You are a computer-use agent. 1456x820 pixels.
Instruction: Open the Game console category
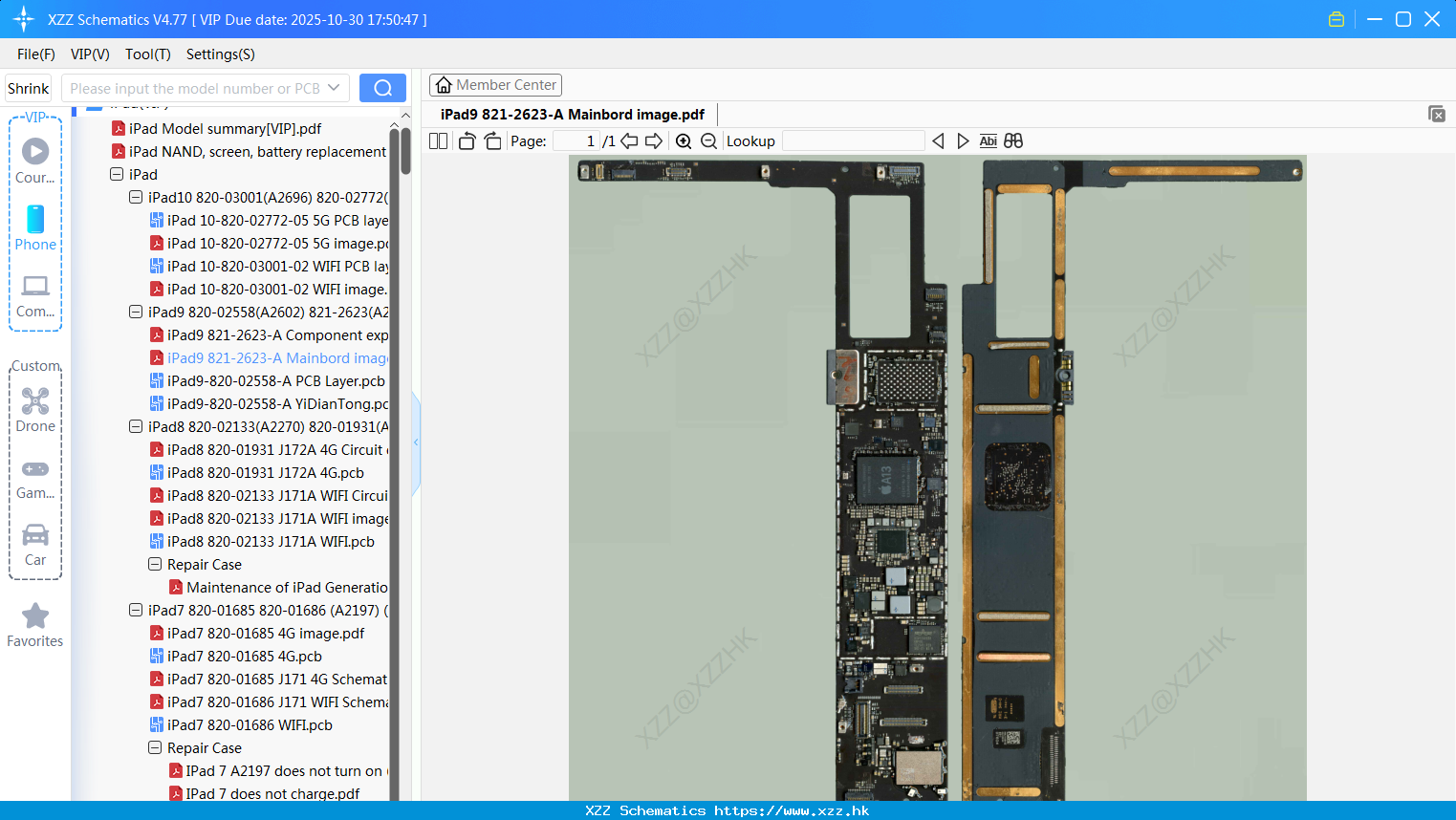tap(35, 479)
